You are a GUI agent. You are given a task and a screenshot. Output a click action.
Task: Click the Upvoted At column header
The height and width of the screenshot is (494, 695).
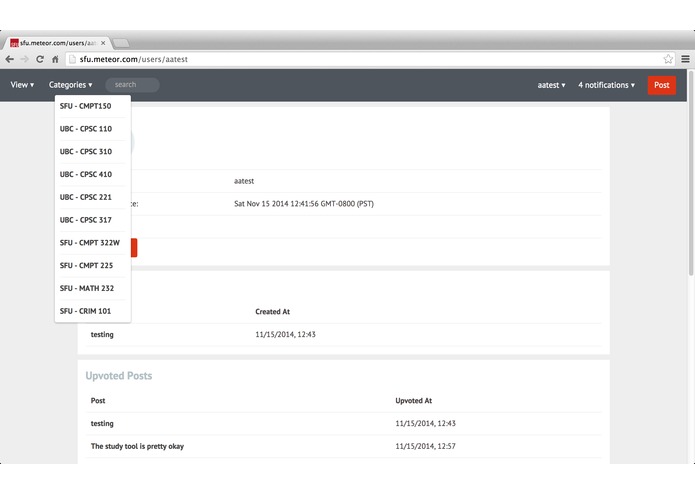point(414,401)
